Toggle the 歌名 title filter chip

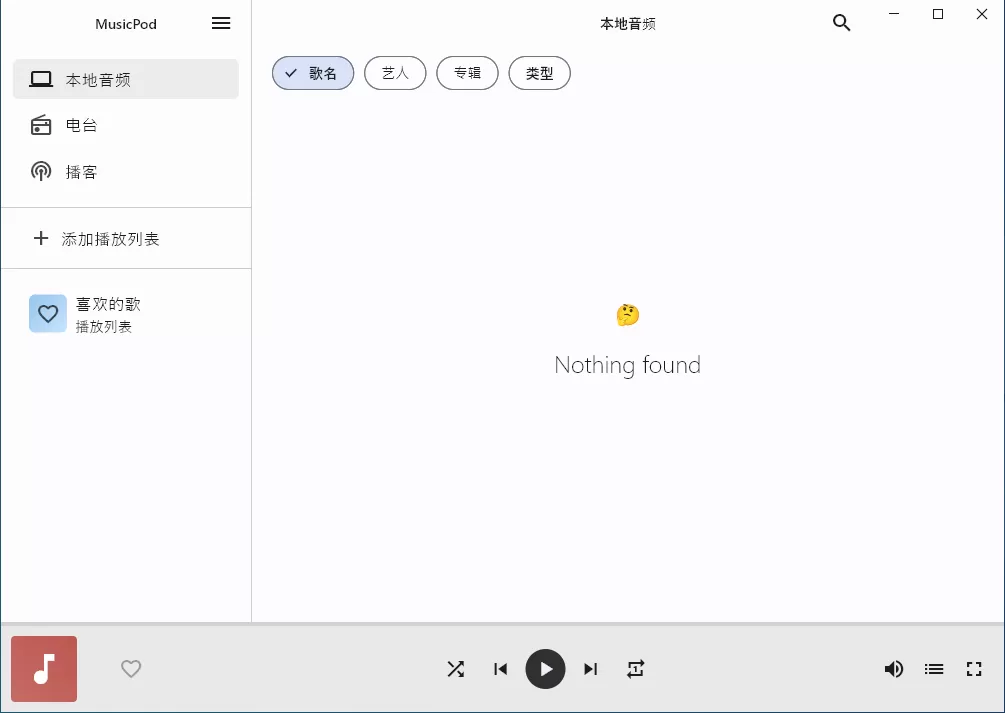313,72
